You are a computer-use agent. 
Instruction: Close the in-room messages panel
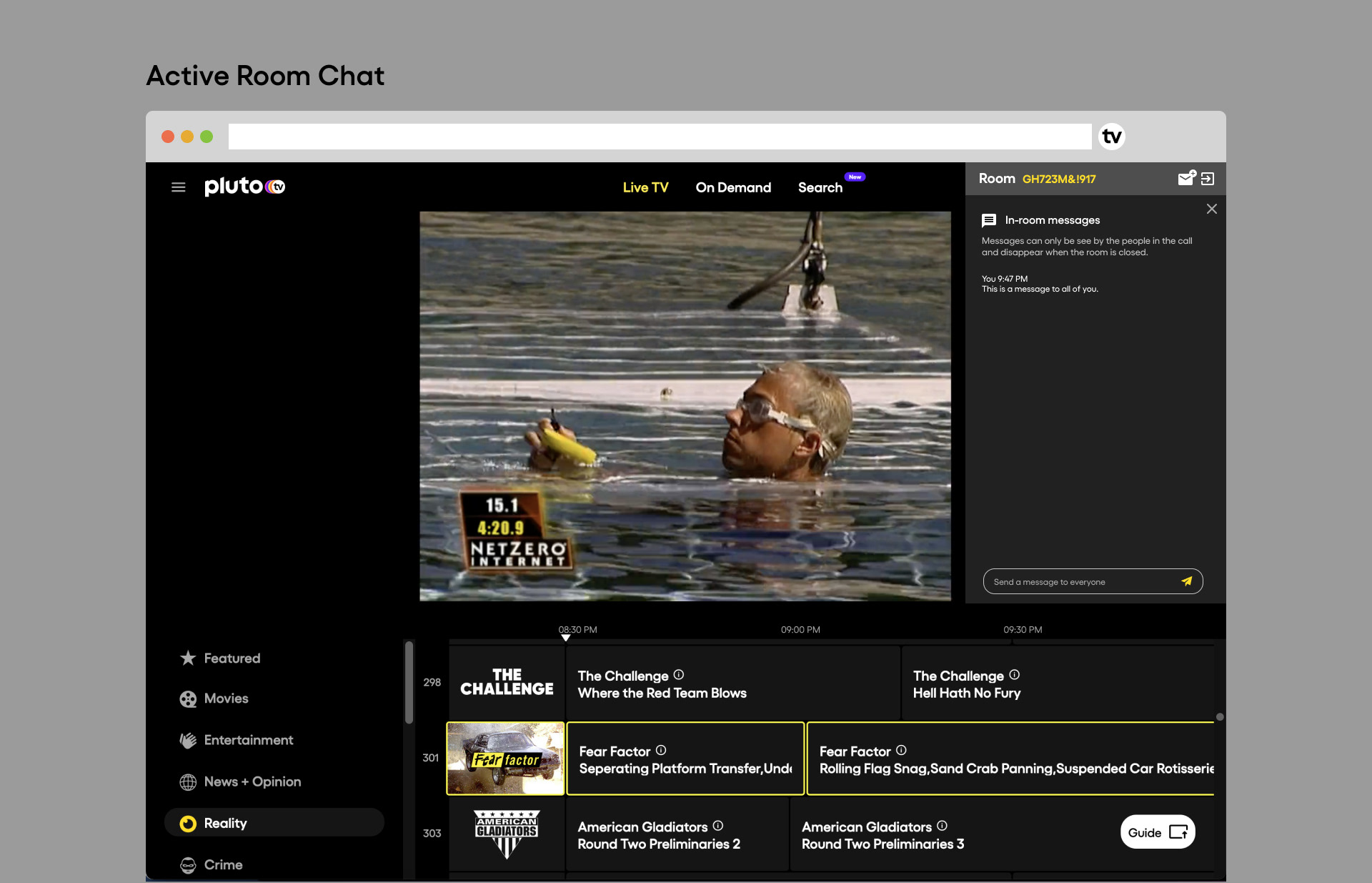point(1211,209)
